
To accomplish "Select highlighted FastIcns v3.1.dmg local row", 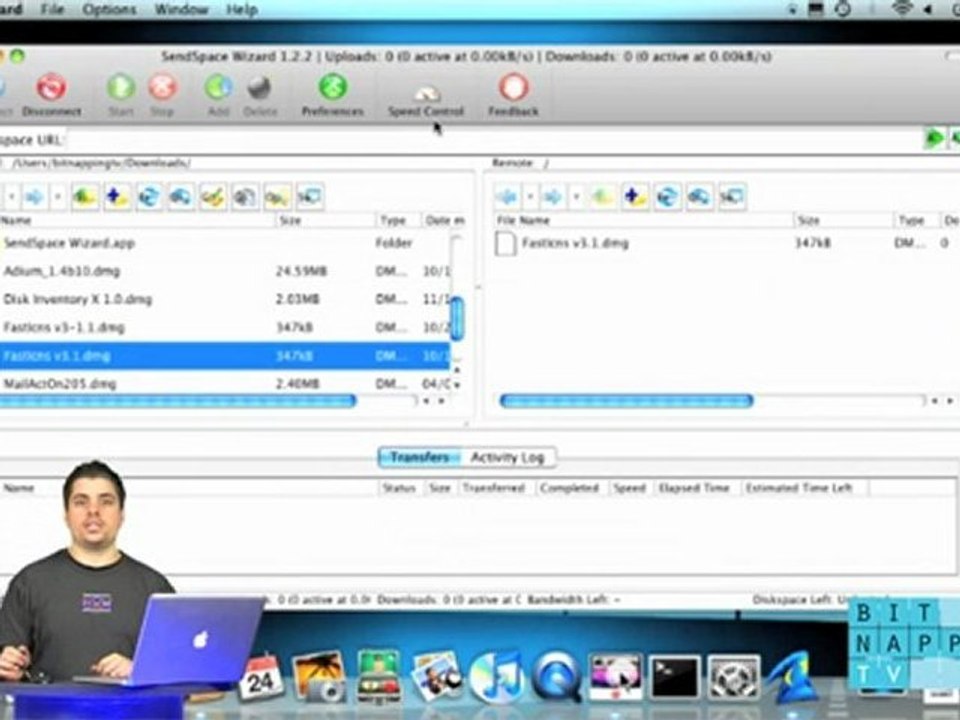I will point(225,356).
